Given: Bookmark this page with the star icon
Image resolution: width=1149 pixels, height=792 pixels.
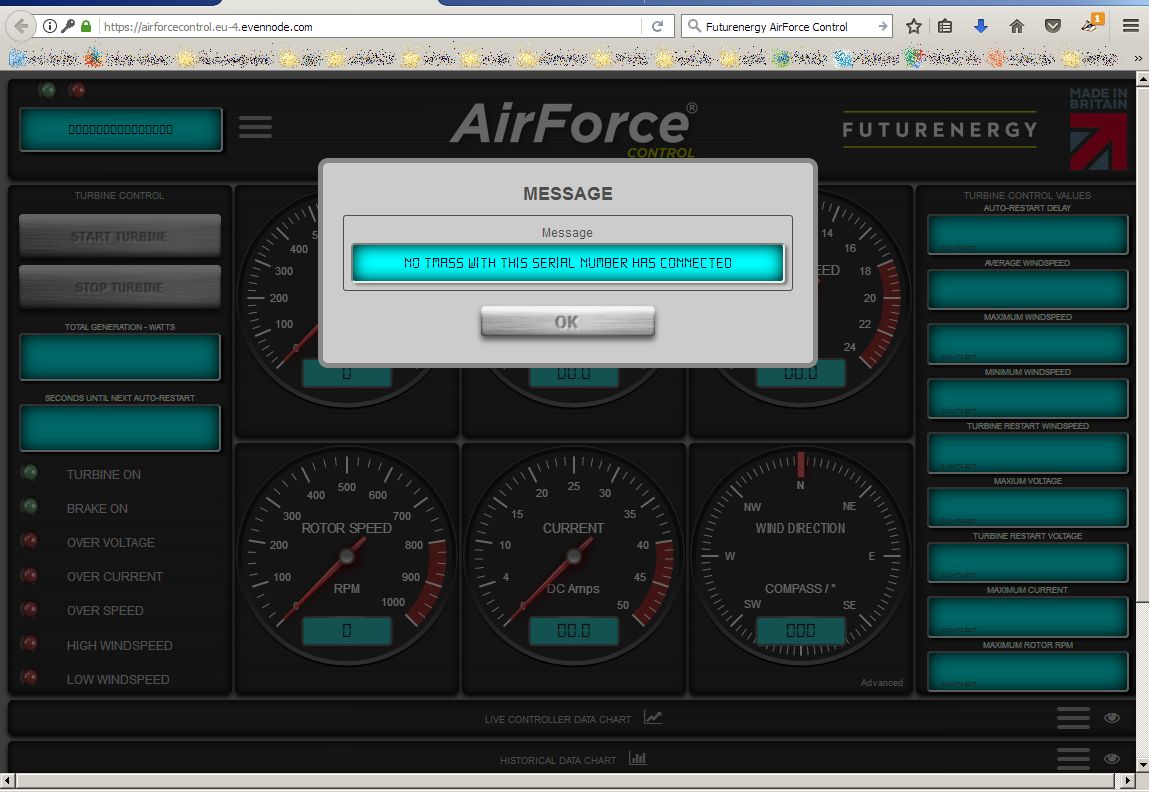Looking at the screenshot, I should click(x=913, y=26).
